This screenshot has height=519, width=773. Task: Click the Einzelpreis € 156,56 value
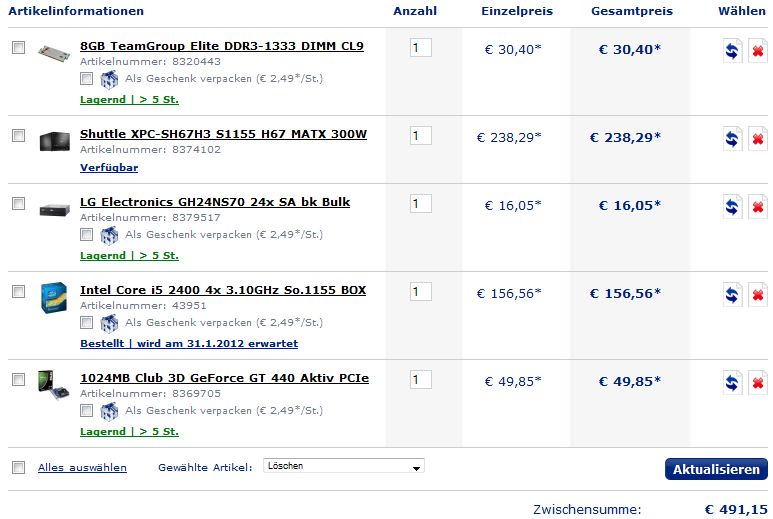coord(509,294)
